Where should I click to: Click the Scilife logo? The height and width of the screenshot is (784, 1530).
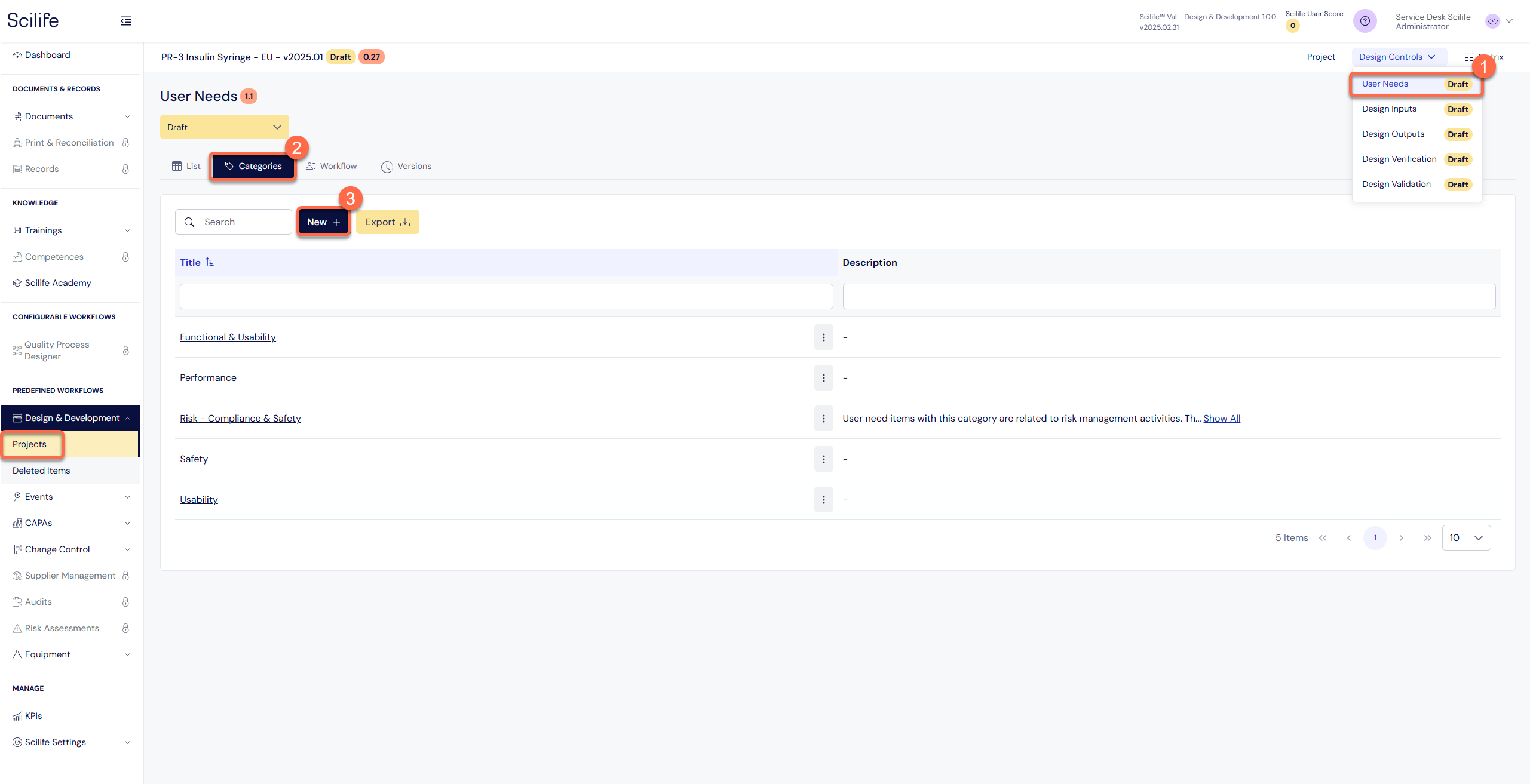pyautogui.click(x=33, y=20)
